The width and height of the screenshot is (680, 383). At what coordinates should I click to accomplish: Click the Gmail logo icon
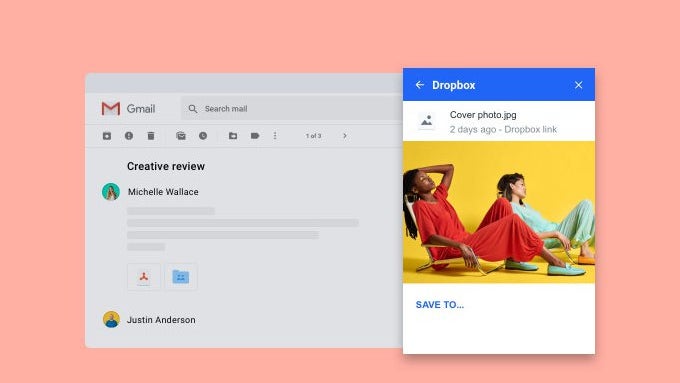coord(111,108)
